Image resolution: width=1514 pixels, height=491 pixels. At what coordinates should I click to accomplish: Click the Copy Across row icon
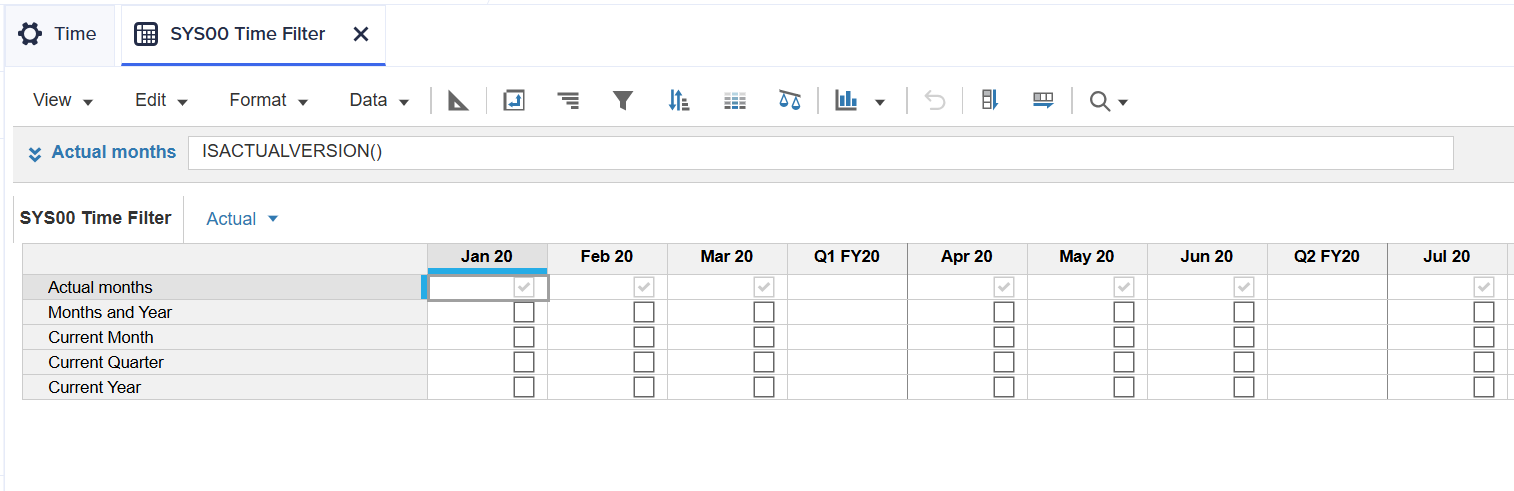[x=1043, y=100]
